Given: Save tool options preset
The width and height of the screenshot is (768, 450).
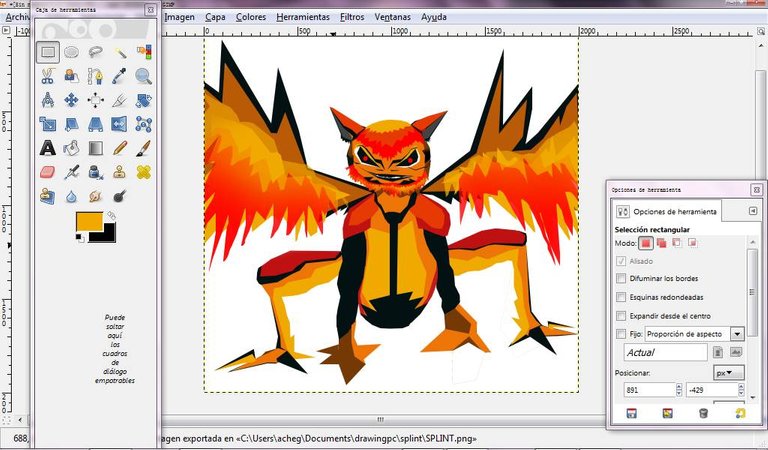Looking at the screenshot, I should pos(631,413).
